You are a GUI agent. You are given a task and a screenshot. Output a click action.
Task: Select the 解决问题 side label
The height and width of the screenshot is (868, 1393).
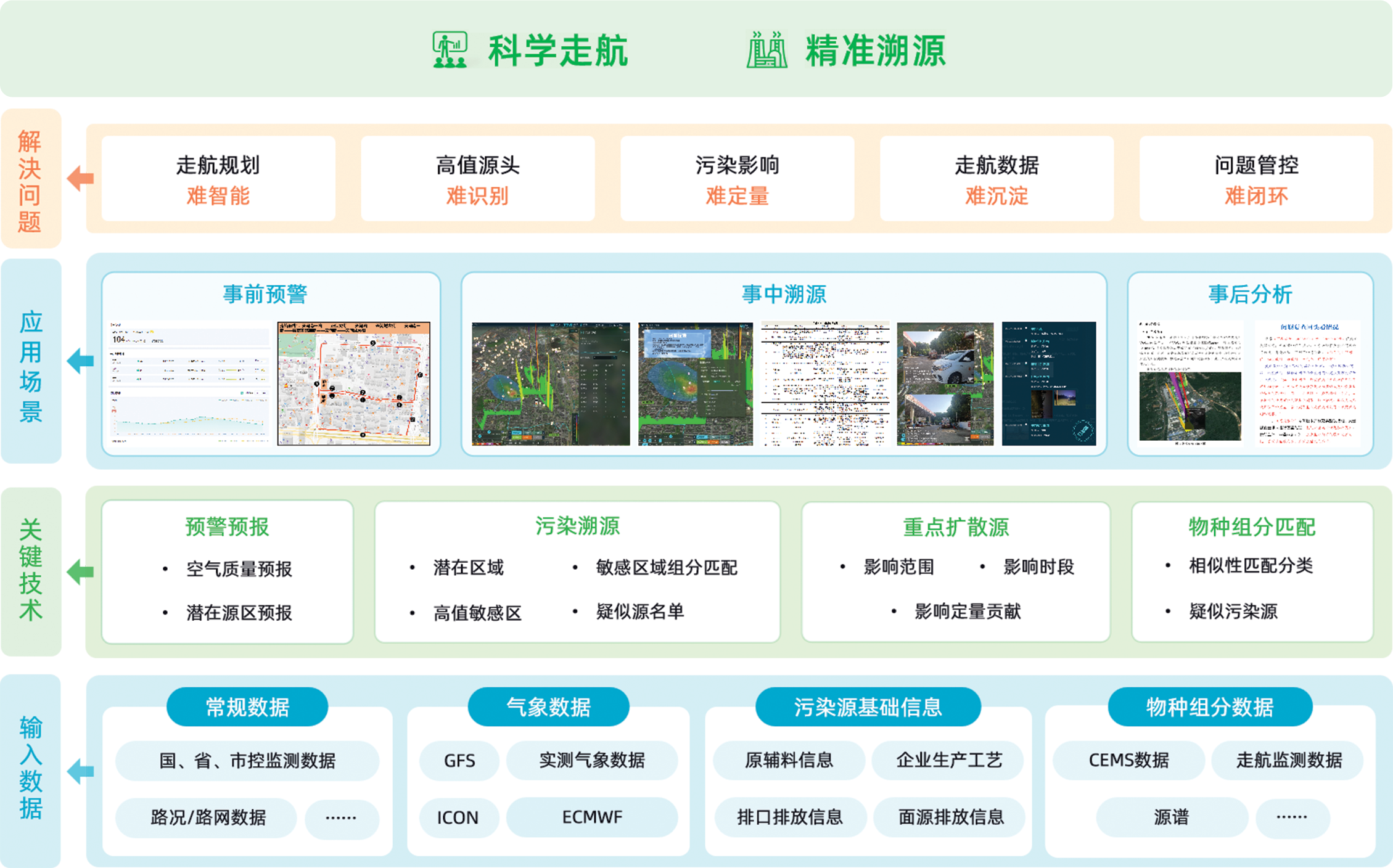(31, 179)
